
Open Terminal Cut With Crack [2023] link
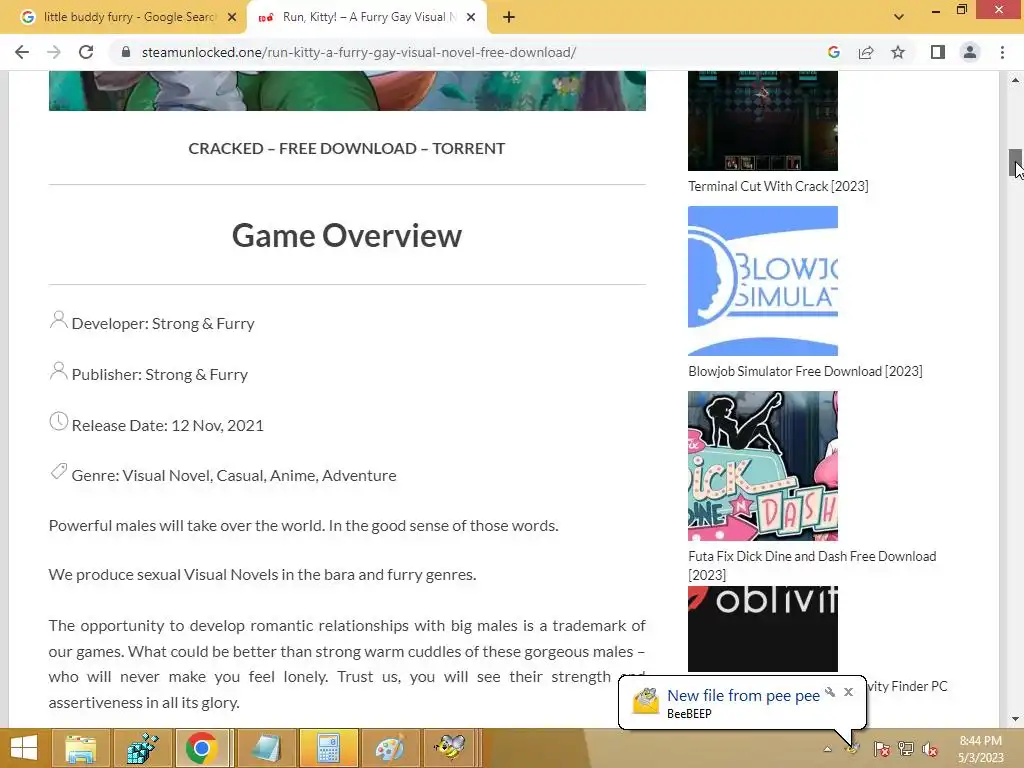[x=778, y=186]
